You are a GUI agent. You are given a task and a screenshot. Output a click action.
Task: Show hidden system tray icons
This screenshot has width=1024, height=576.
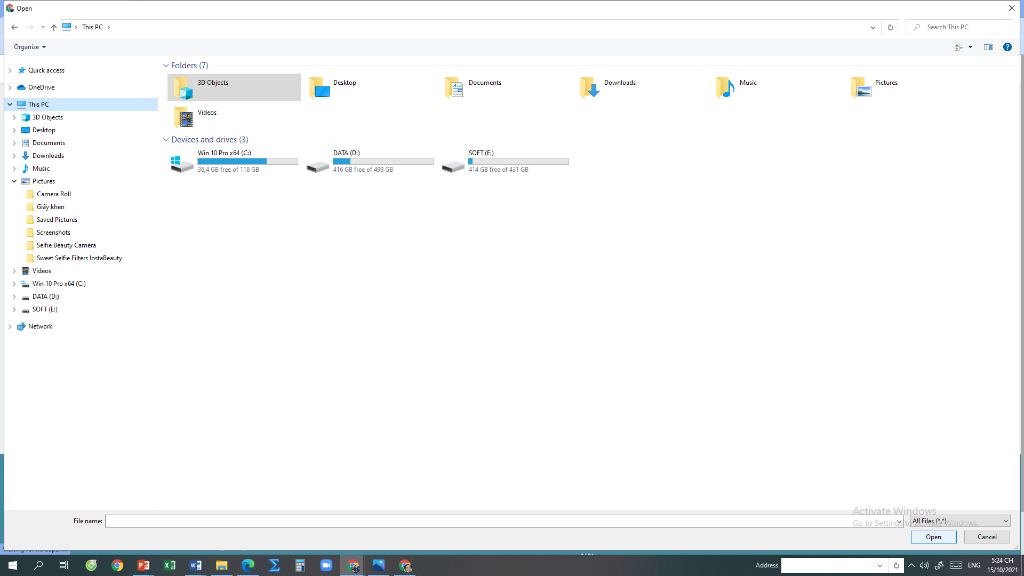pos(911,566)
